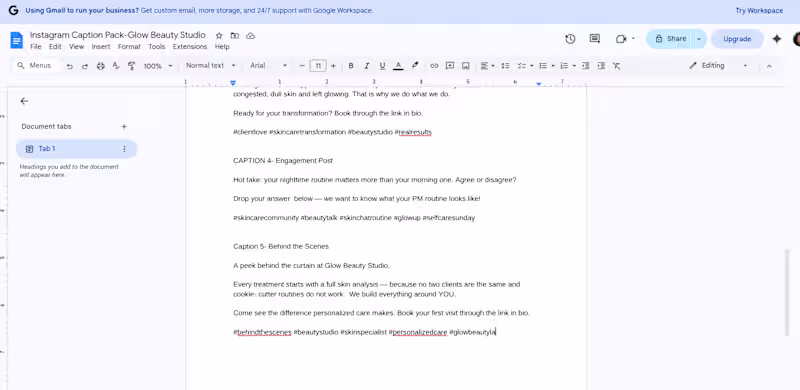Increase the paragraph indent
The height and width of the screenshot is (390, 800).
pos(601,66)
